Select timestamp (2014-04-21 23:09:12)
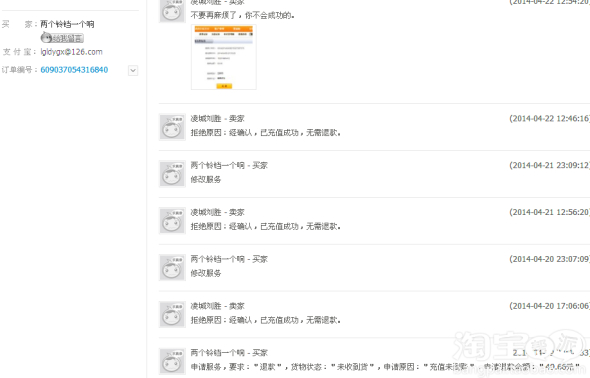The width and height of the screenshot is (590, 378). point(549,165)
